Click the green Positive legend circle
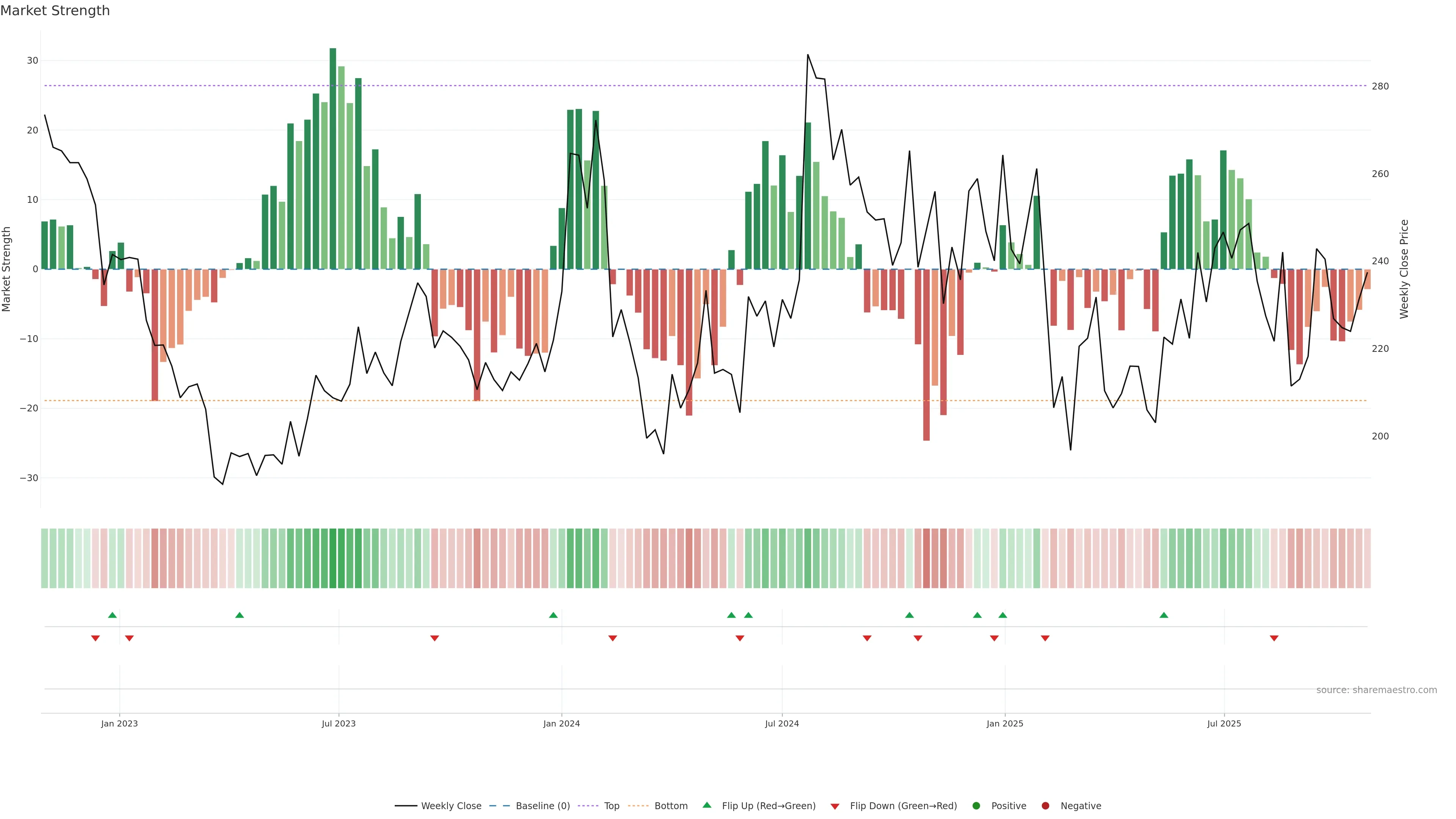The width and height of the screenshot is (1456, 819). coord(976,806)
